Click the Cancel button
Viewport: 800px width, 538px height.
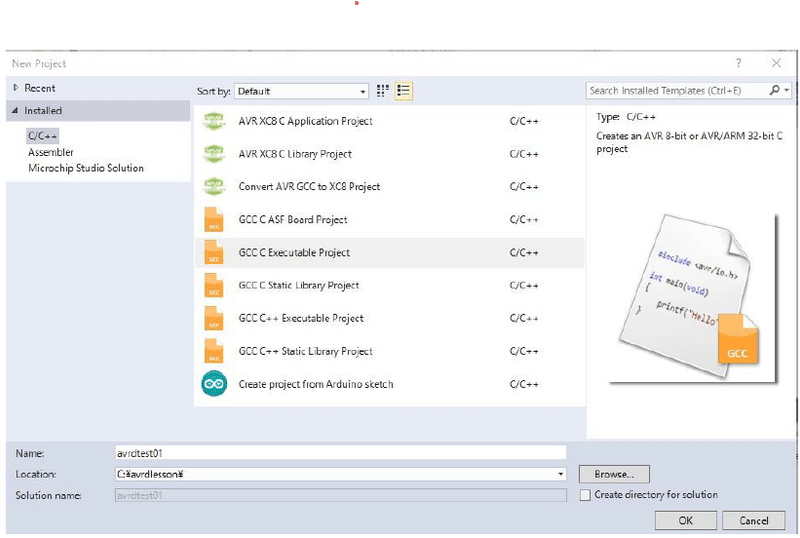tap(754, 521)
